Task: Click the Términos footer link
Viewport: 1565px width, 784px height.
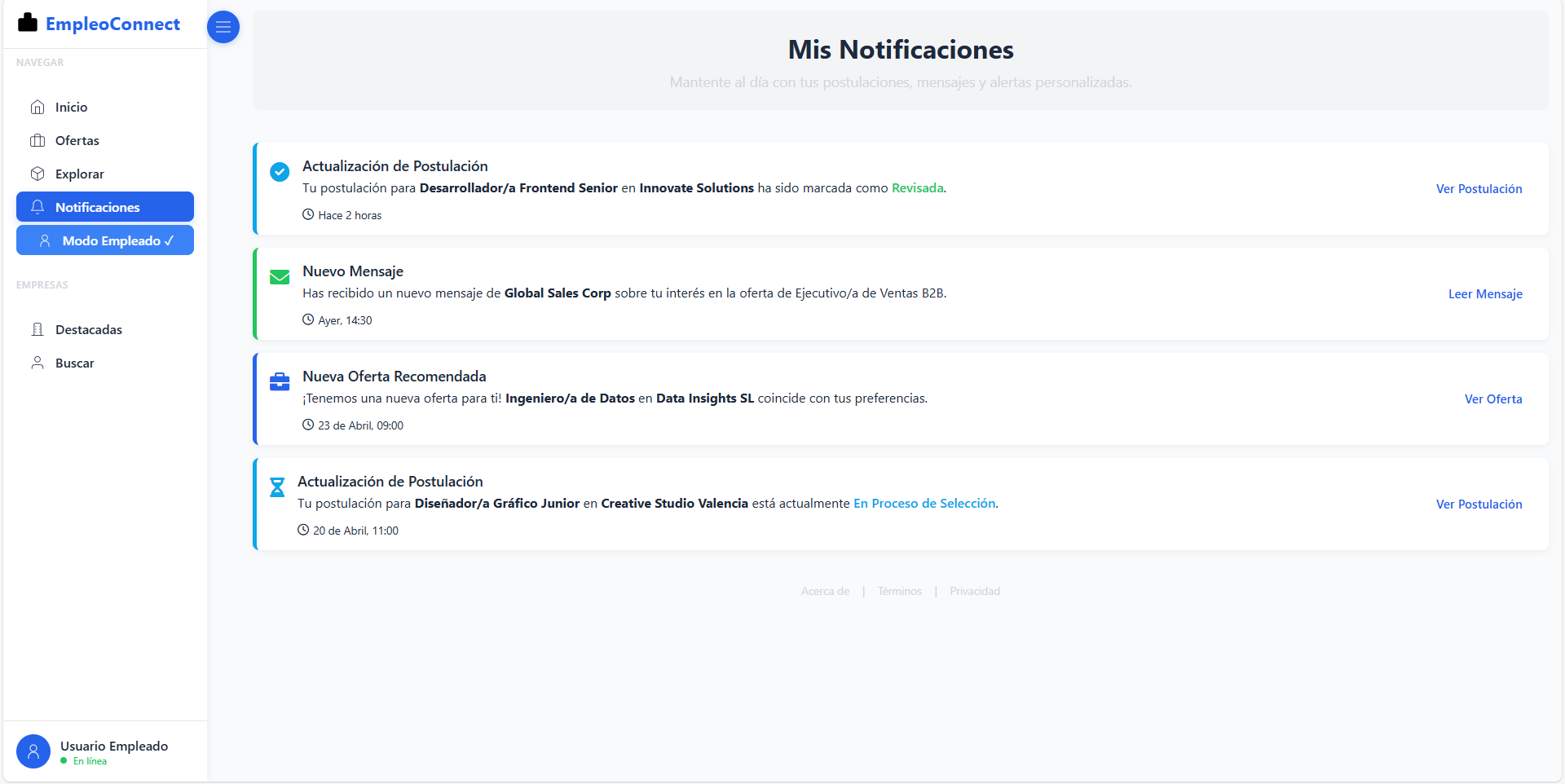Action: [x=900, y=592]
